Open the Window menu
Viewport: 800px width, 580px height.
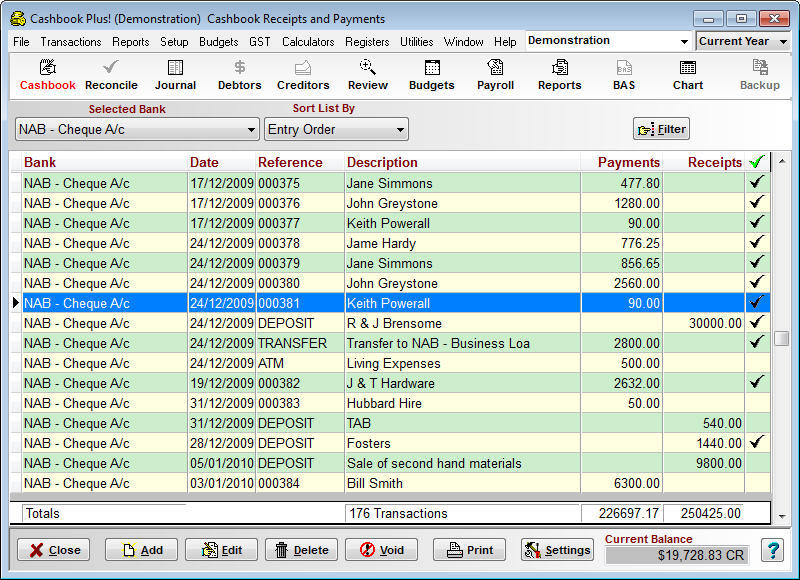(x=463, y=42)
